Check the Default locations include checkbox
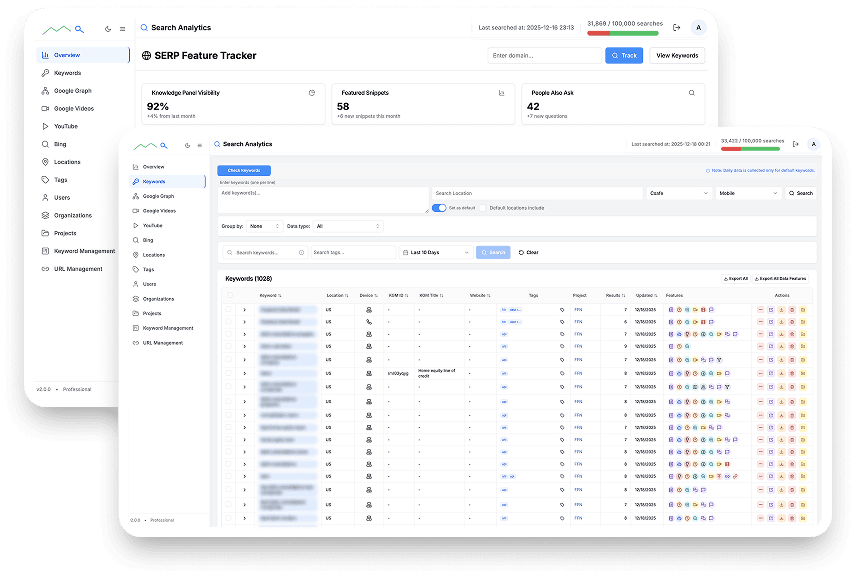856x577 pixels. tap(482, 208)
